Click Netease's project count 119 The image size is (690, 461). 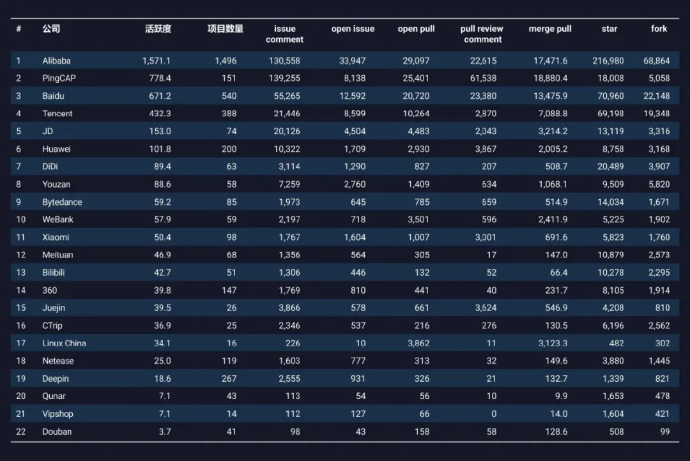coord(229,361)
